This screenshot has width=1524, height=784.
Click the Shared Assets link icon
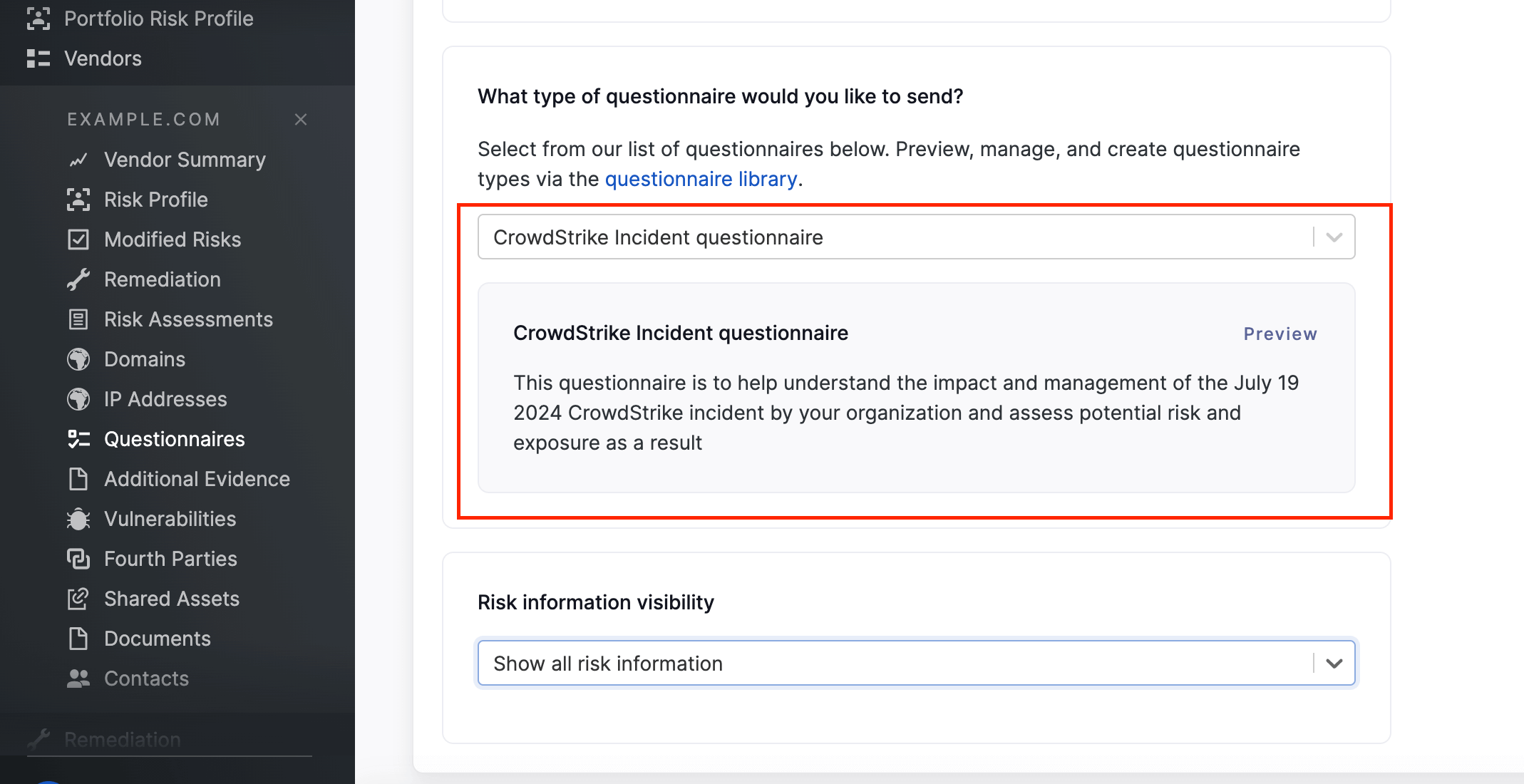tap(78, 599)
